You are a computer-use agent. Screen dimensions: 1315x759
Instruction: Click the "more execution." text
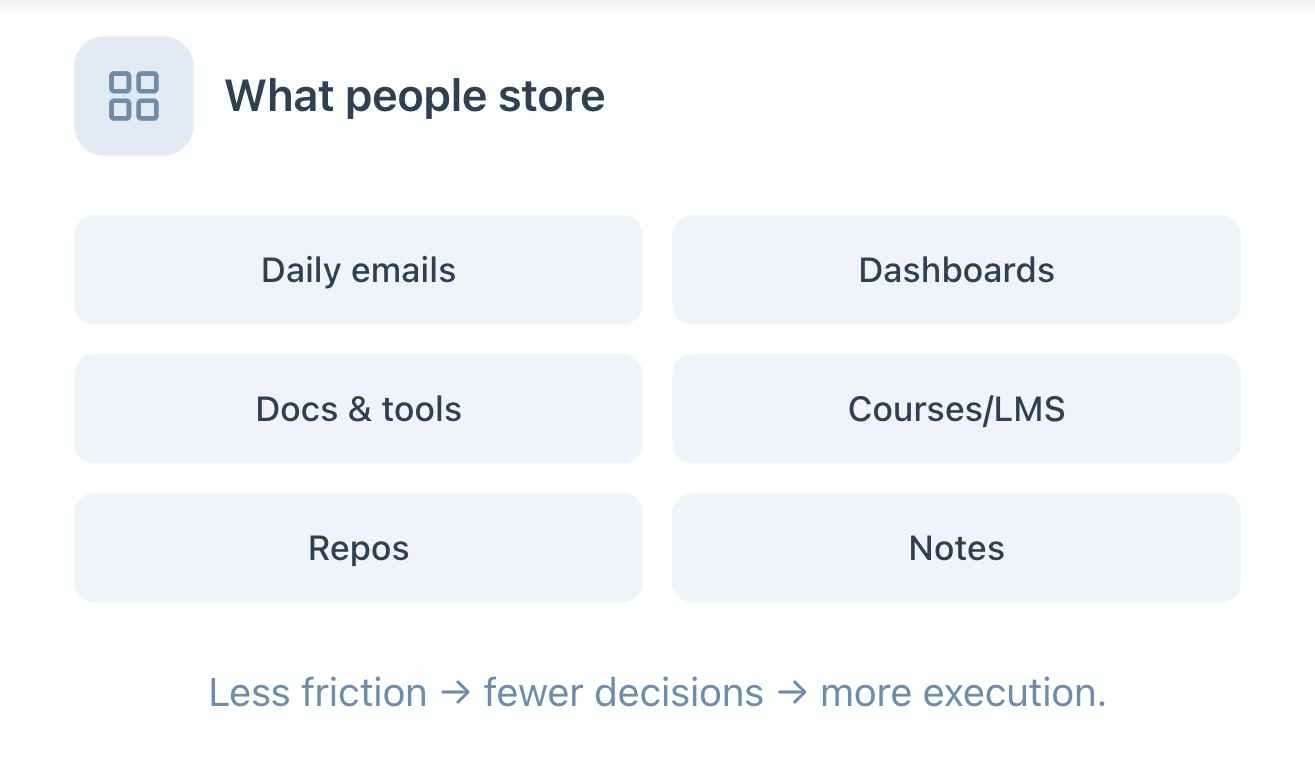point(963,693)
